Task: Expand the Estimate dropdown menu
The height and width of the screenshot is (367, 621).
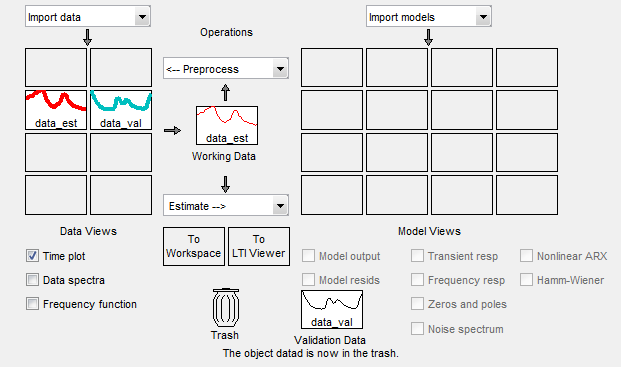Action: tap(226, 205)
